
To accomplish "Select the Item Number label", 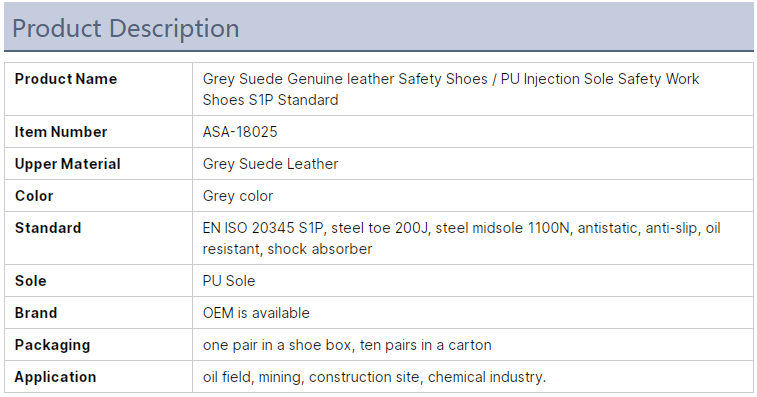I will pos(61,132).
